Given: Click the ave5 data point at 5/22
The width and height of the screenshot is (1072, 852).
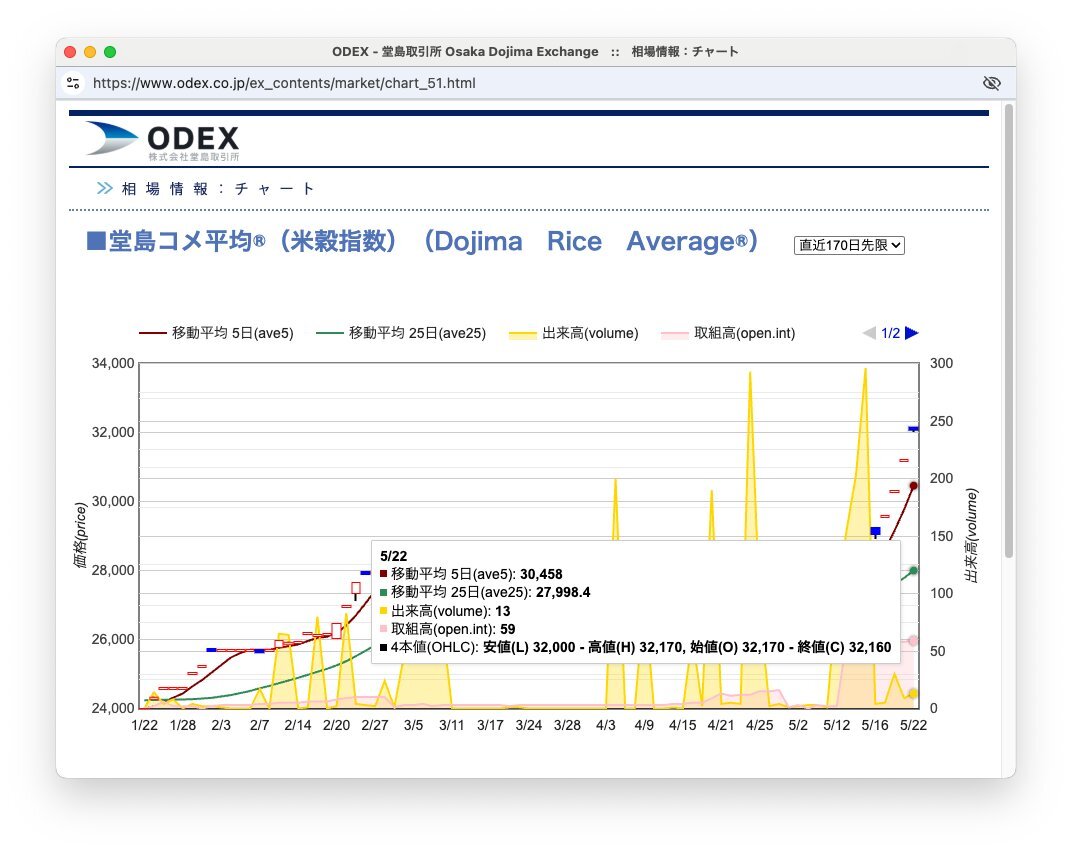Looking at the screenshot, I should click(913, 486).
